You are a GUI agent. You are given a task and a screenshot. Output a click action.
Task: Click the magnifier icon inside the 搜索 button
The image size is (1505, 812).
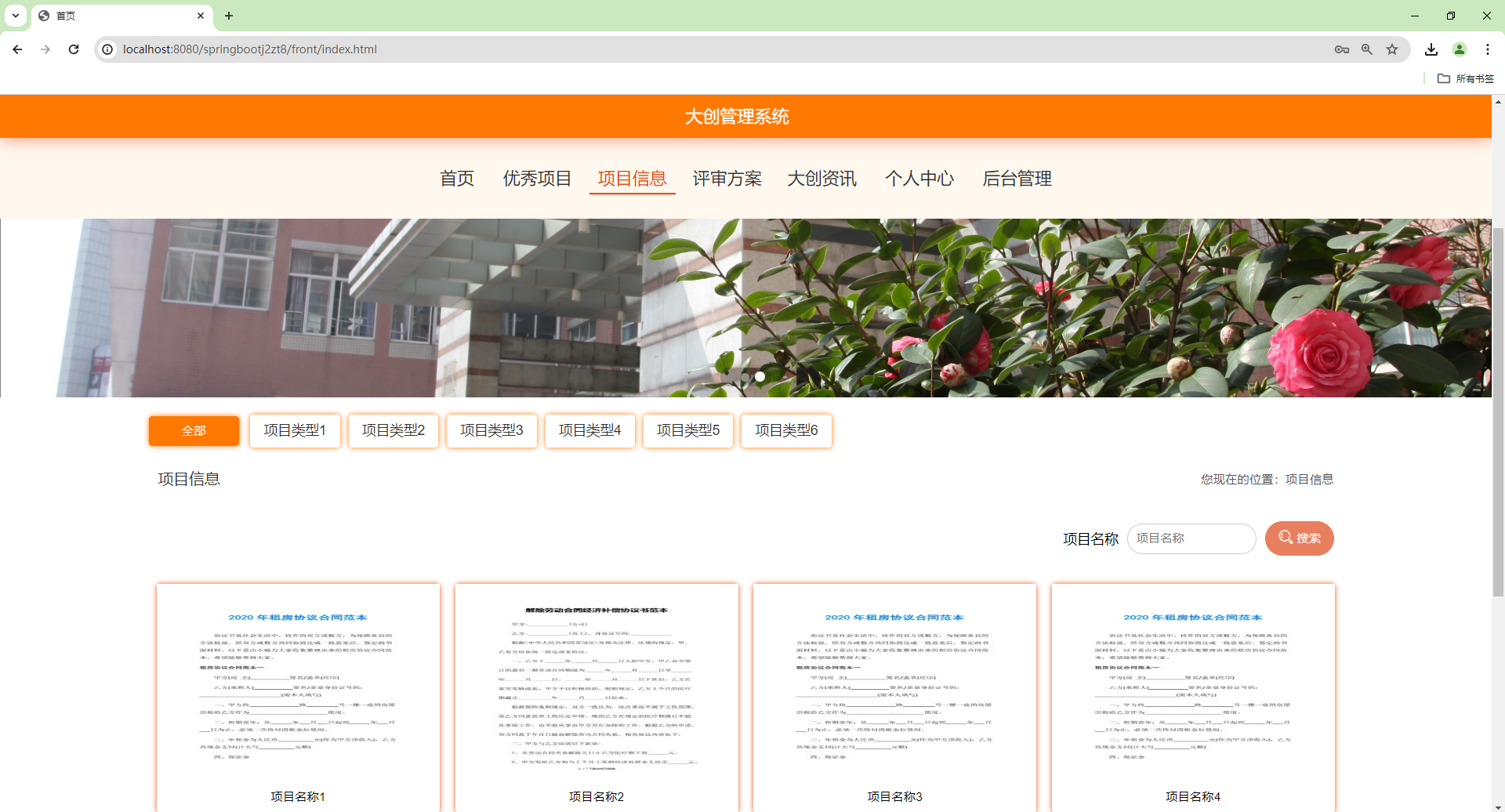click(x=1286, y=538)
